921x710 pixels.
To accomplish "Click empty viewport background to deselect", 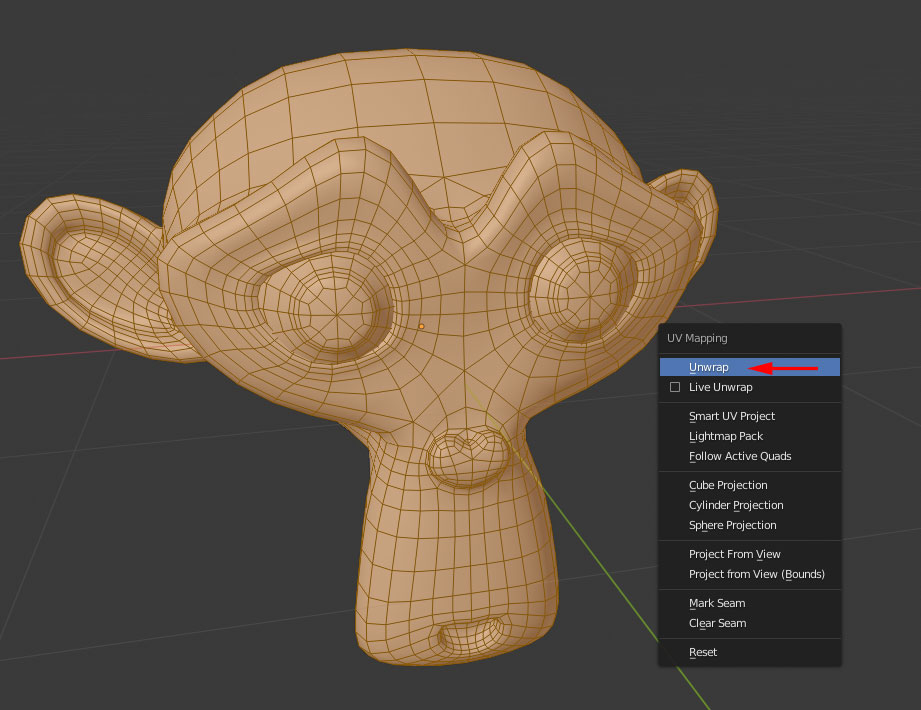I will click(120, 600).
